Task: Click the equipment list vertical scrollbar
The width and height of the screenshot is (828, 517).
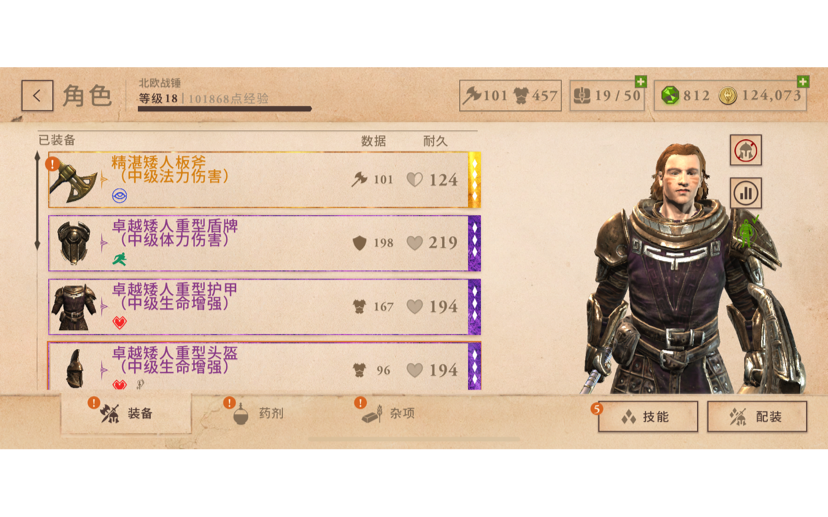Action: (x=37, y=201)
